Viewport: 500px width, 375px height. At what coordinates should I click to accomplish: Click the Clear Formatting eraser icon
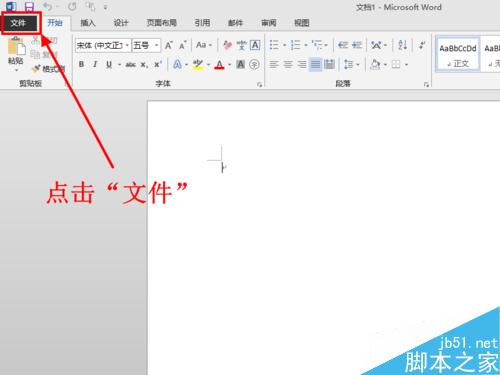coord(227,45)
